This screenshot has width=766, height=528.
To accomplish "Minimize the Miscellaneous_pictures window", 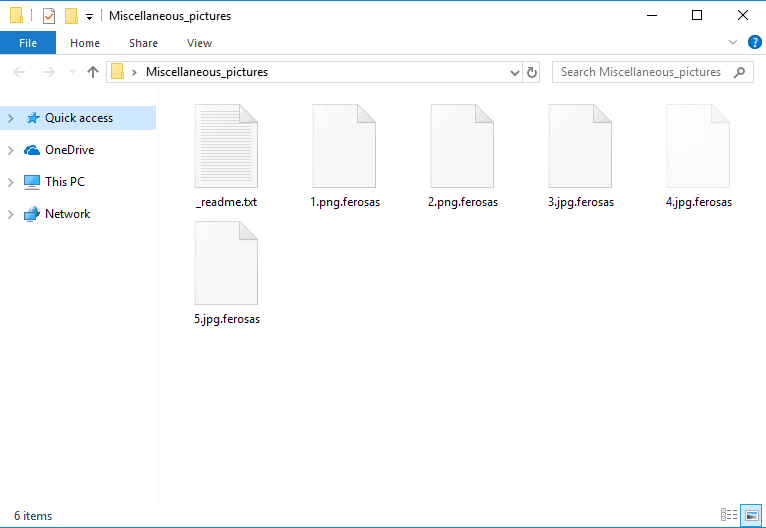I will pos(652,16).
